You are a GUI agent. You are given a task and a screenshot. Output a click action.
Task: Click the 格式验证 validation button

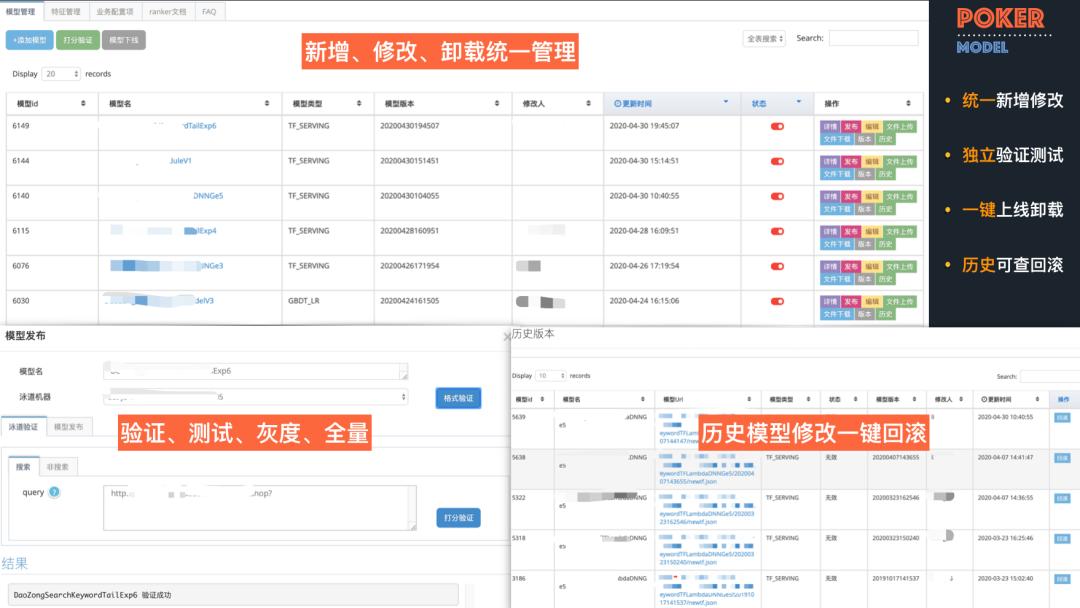point(457,397)
